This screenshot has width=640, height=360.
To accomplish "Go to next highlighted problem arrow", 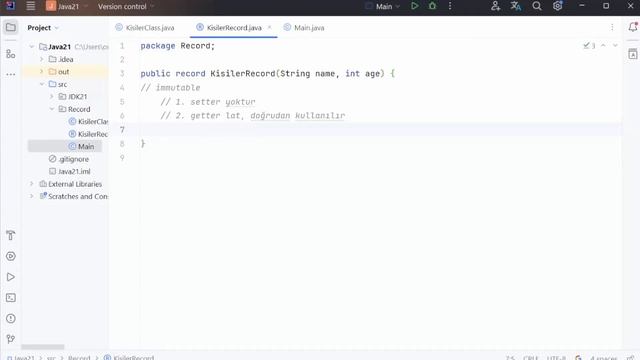I will coord(615,46).
